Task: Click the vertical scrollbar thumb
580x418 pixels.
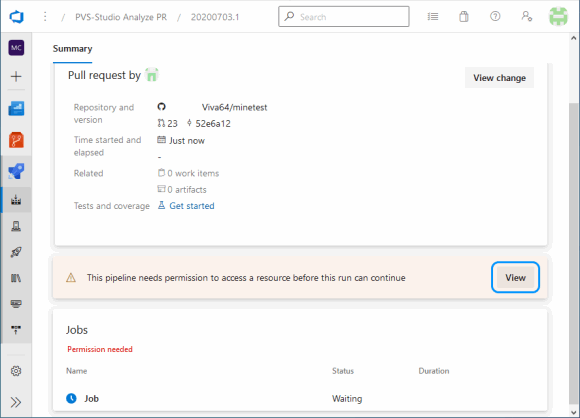Action: [573, 253]
